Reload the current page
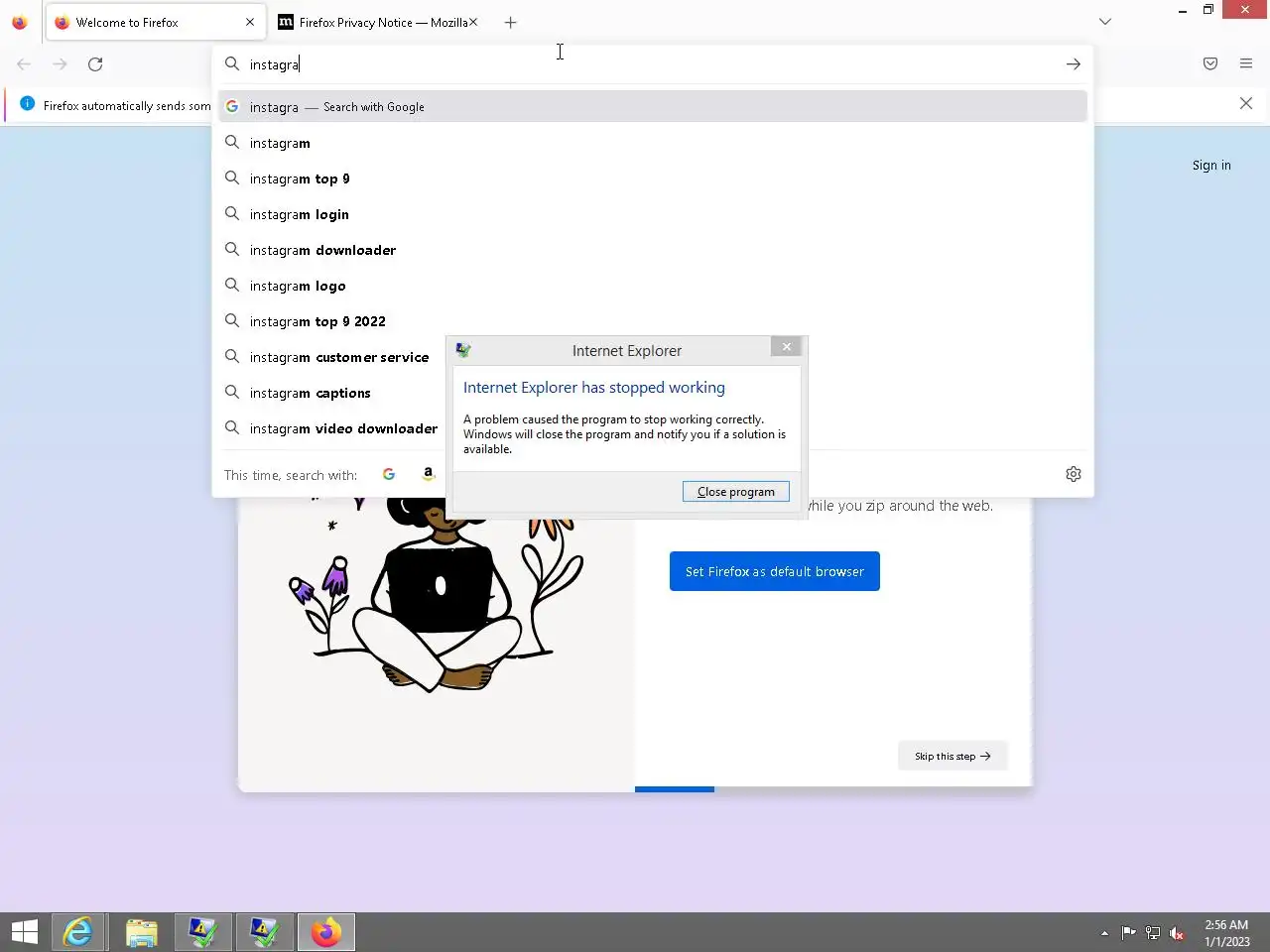The width and height of the screenshot is (1270, 952). pos(95,64)
